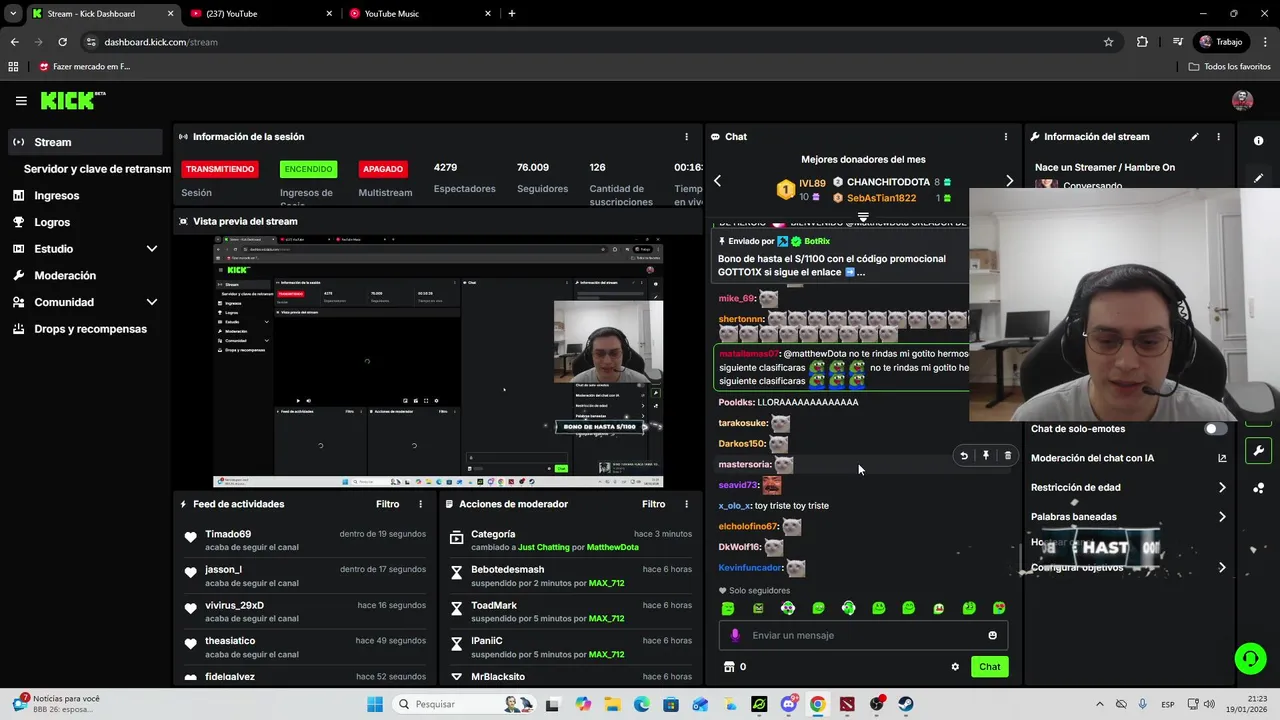Click the microphone icon in message box
Viewport: 1280px width, 720px height.
pyautogui.click(x=735, y=635)
